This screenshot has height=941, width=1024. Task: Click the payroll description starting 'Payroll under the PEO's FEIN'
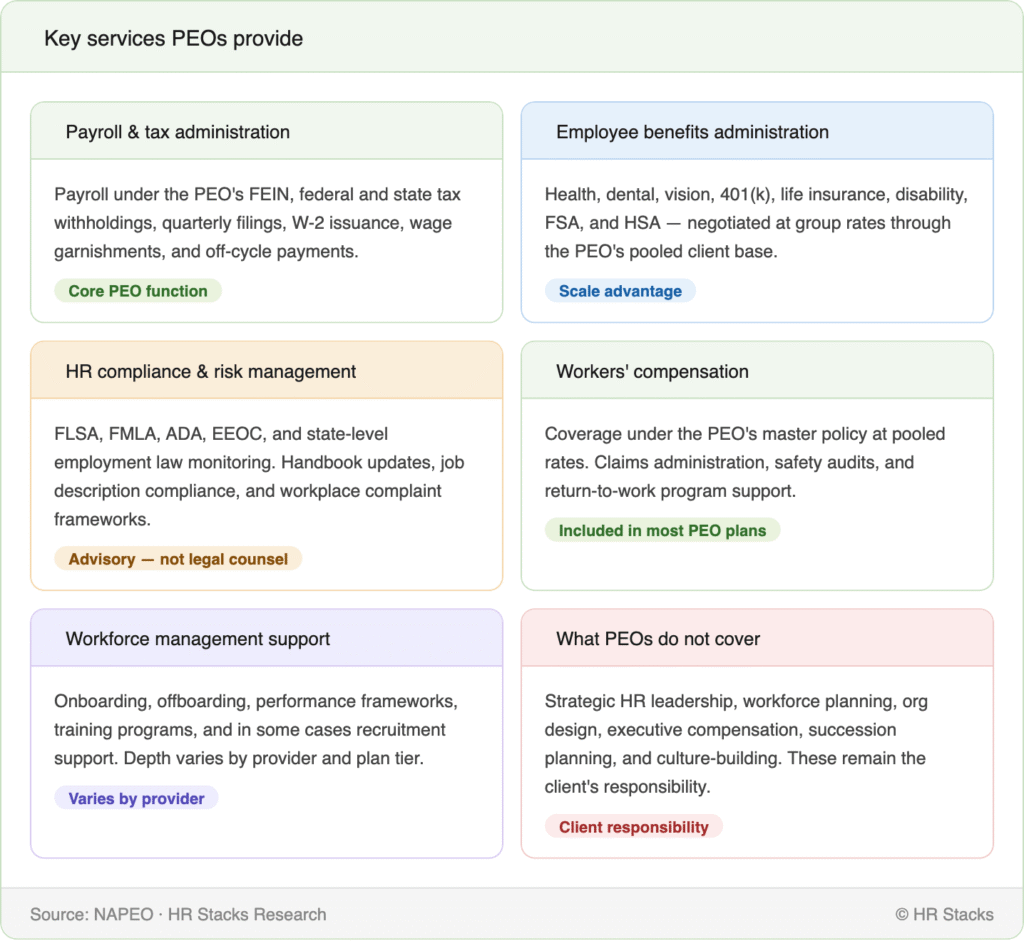tap(257, 223)
